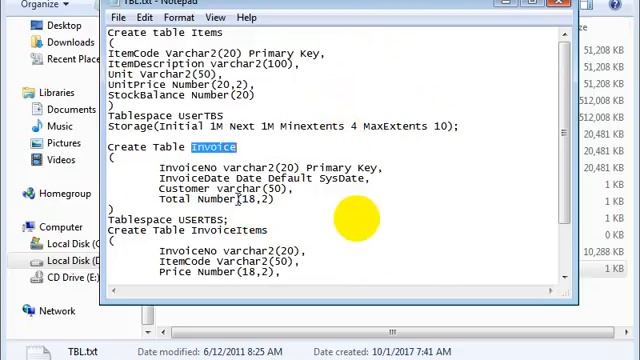Click the Music library icon
This screenshot has width=640, height=360.
[37, 126]
